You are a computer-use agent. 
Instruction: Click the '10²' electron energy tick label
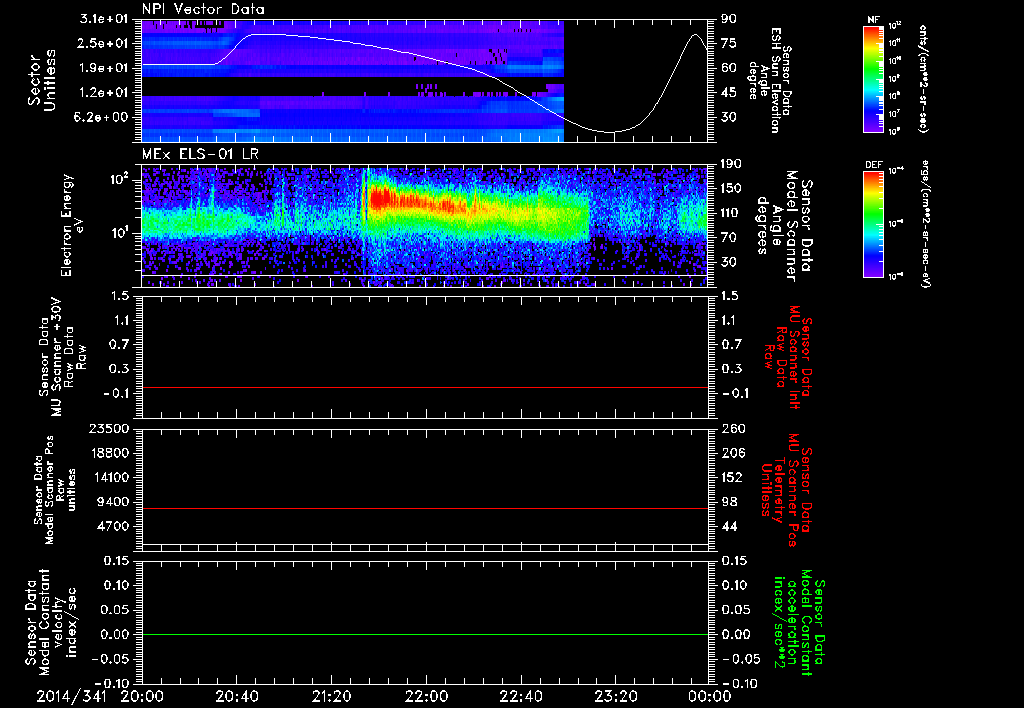tap(121, 180)
